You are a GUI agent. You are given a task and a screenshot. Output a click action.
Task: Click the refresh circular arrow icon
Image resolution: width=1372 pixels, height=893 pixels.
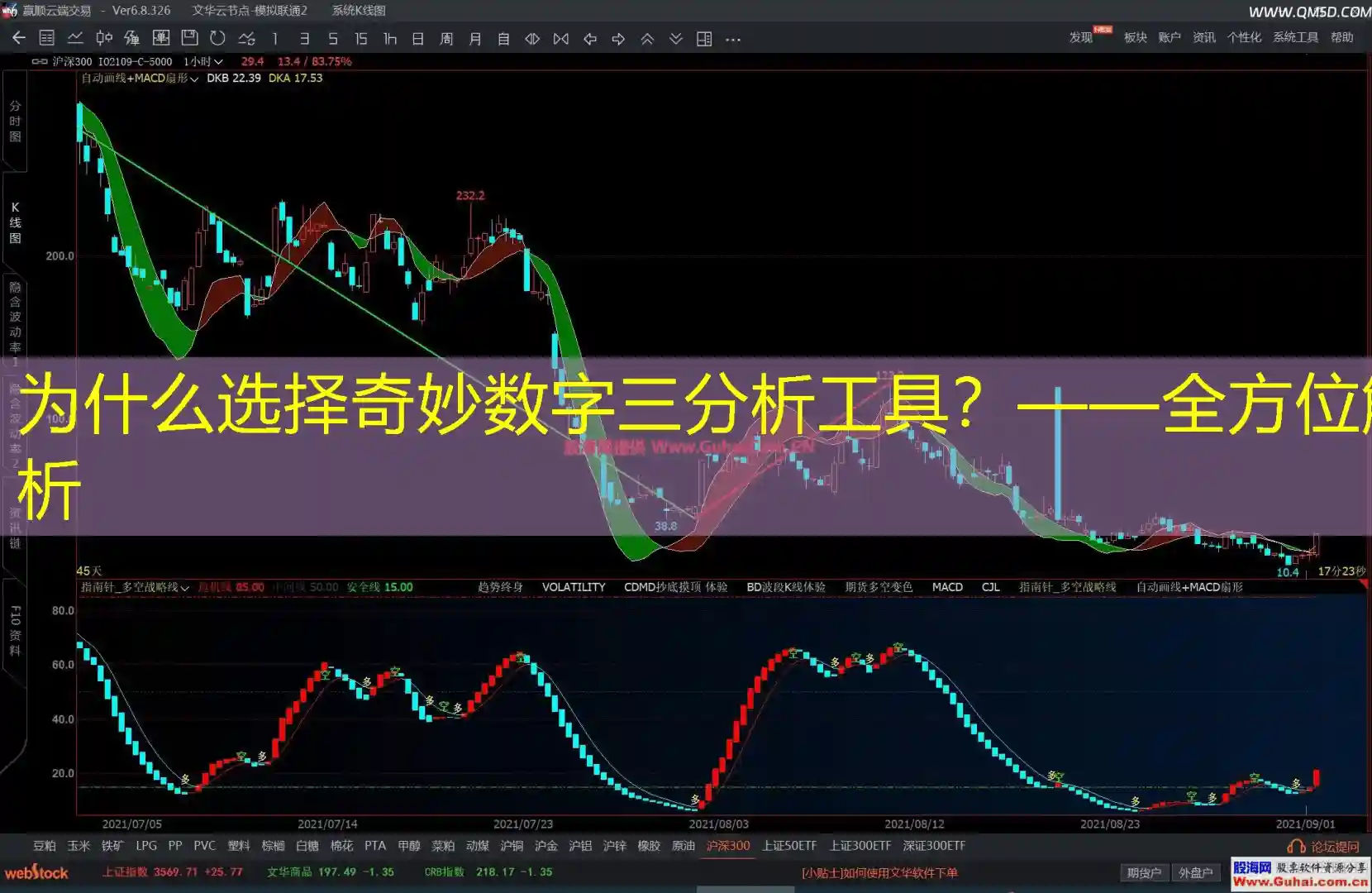tap(217, 38)
